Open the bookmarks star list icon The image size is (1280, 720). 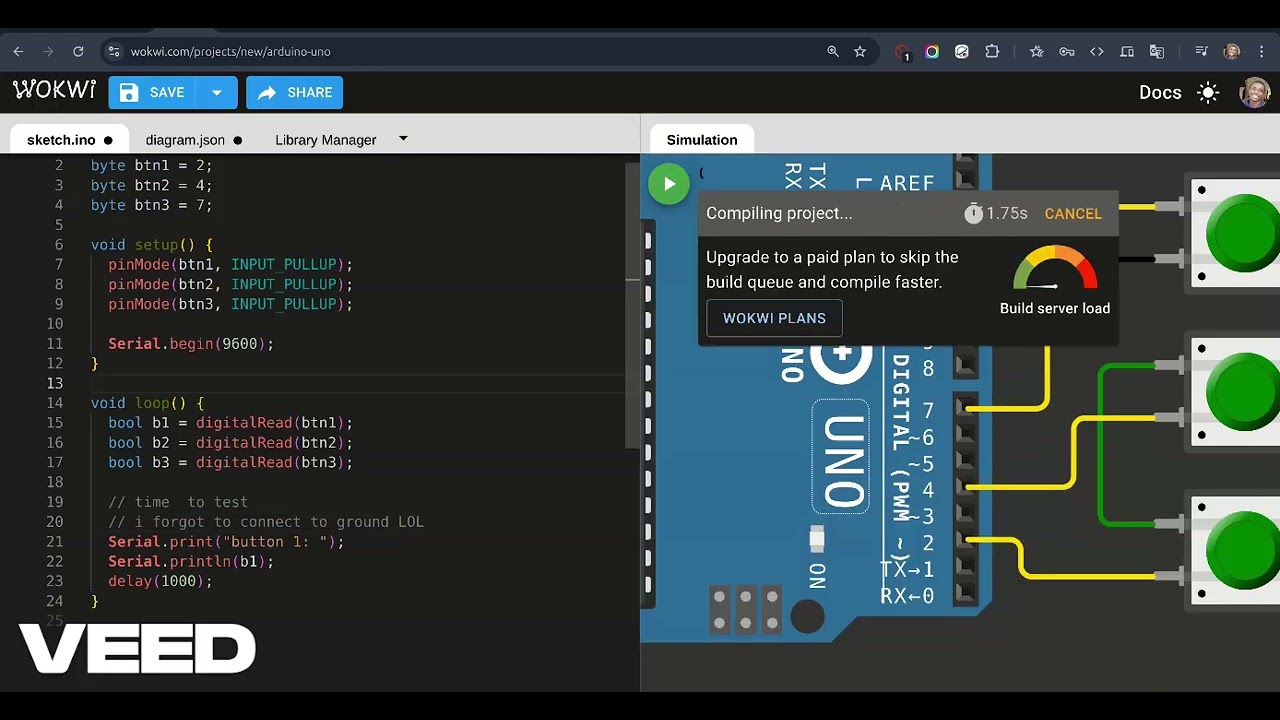(1037, 52)
